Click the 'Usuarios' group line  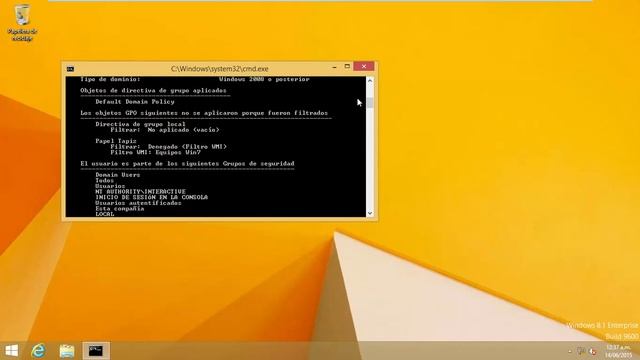[110, 186]
